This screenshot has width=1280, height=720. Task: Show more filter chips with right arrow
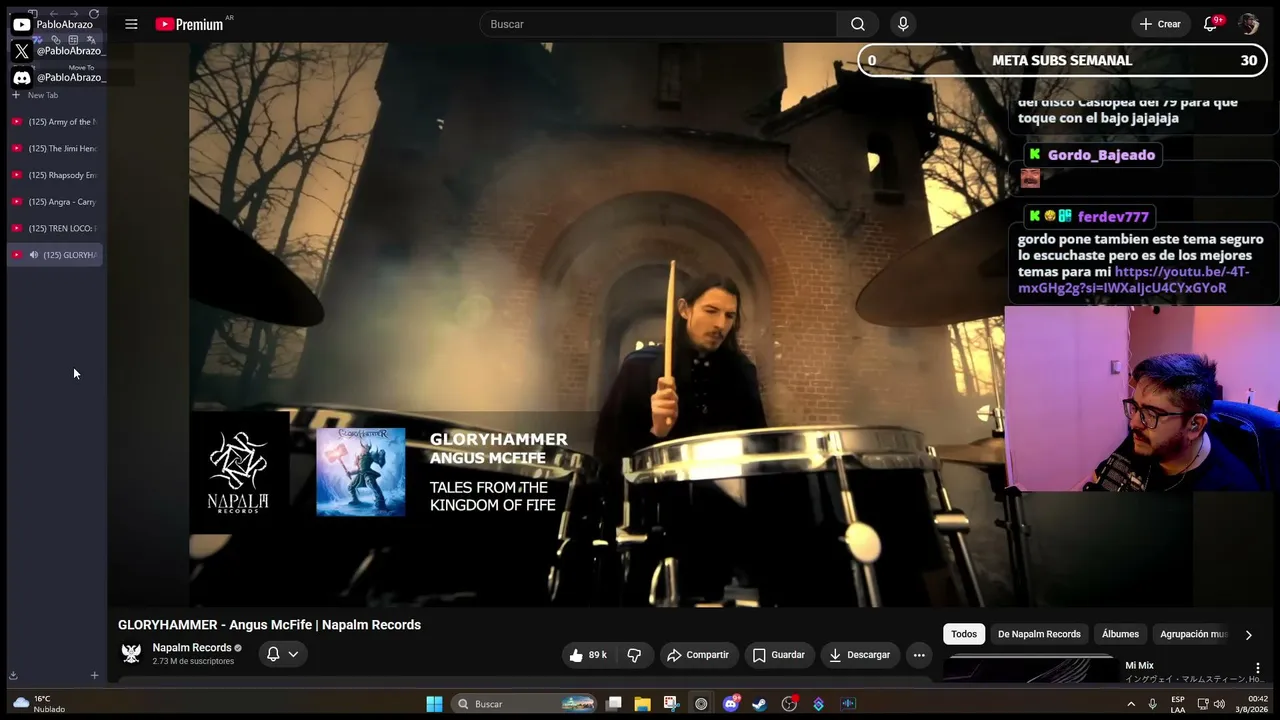(1248, 635)
